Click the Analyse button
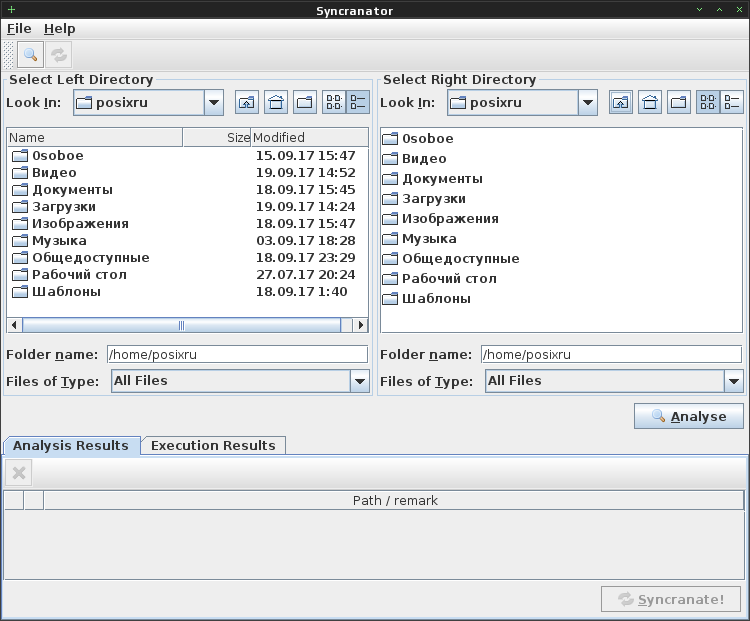 click(x=689, y=416)
